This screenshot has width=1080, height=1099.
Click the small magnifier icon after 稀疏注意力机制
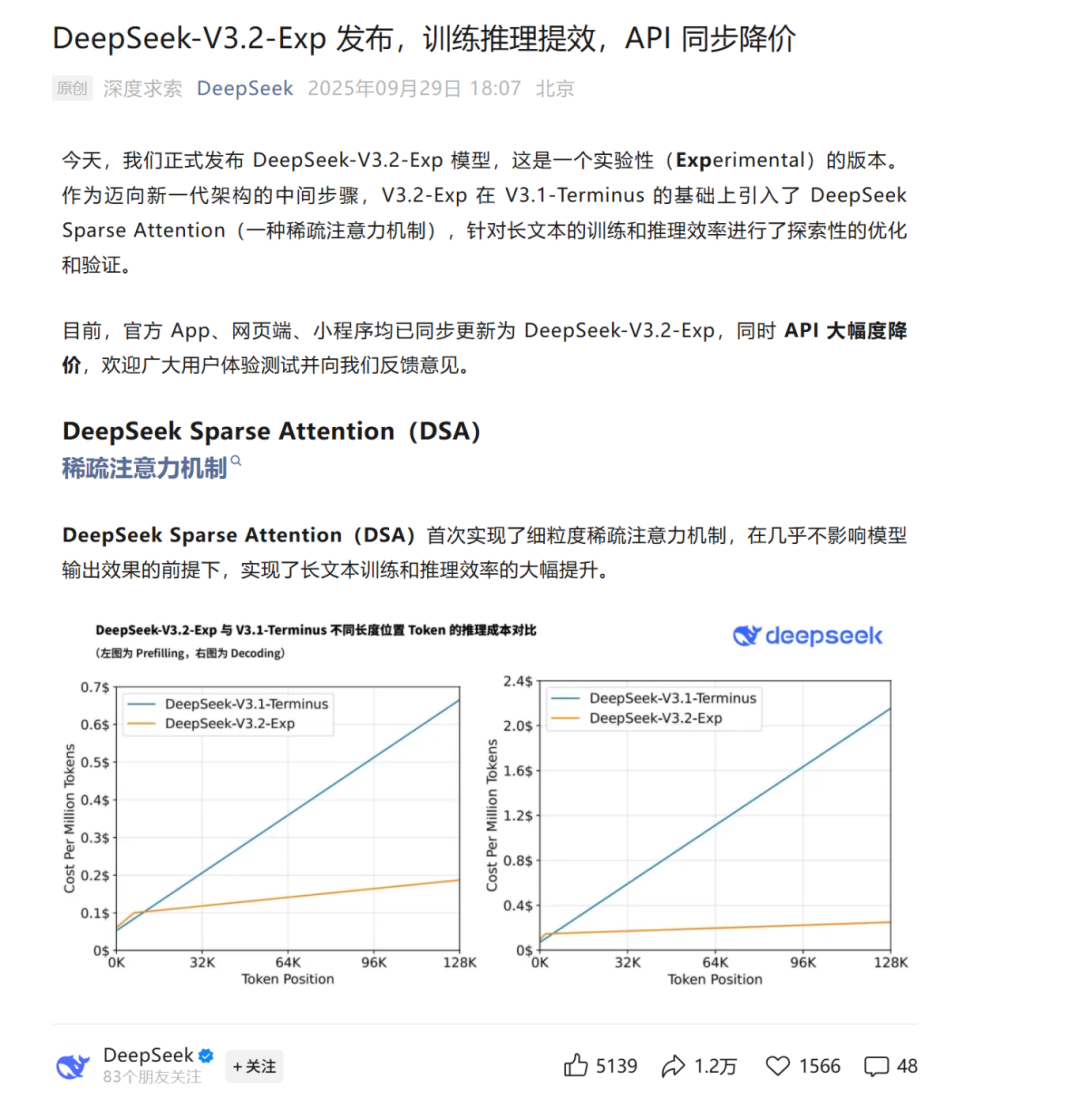[x=236, y=462]
